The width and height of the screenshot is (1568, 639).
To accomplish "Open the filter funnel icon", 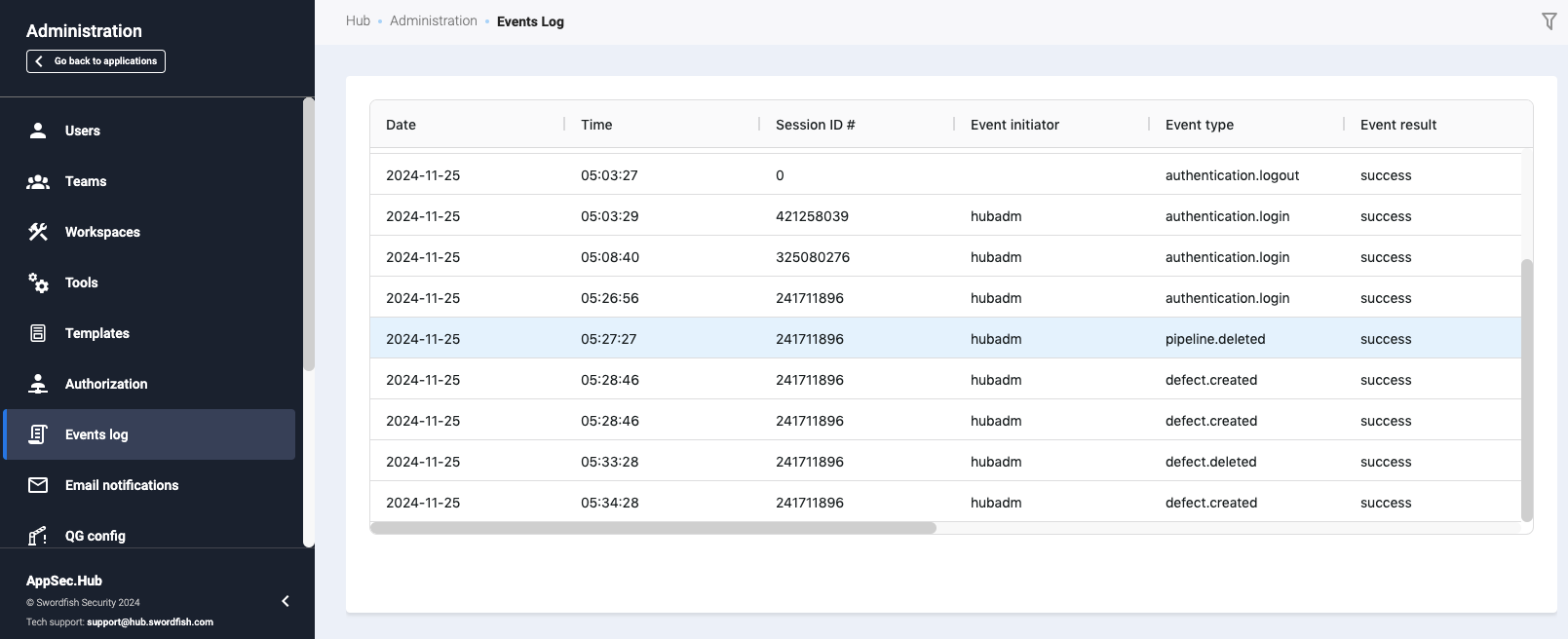I will click(x=1549, y=21).
